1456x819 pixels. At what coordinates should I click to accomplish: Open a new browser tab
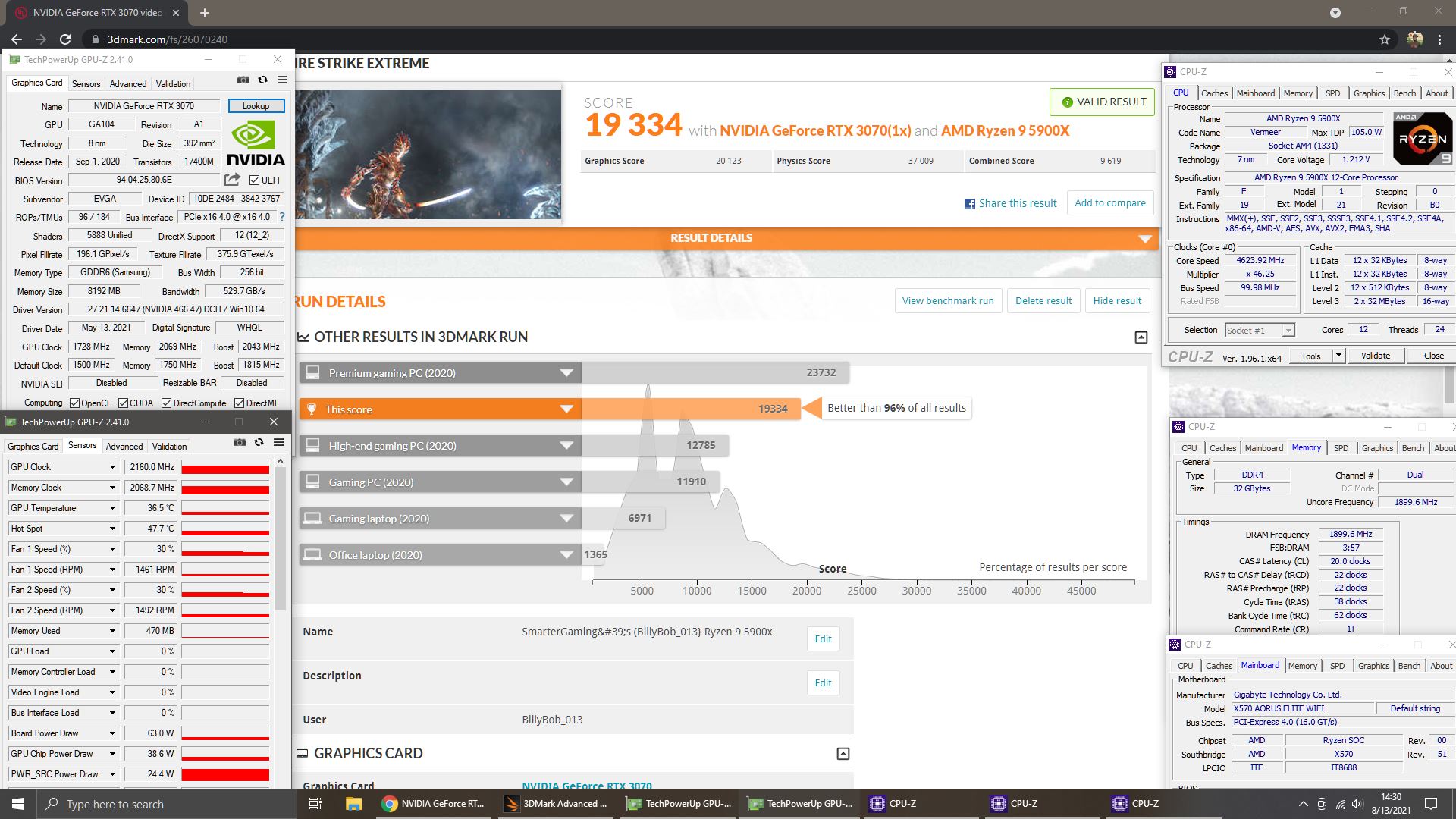(204, 12)
